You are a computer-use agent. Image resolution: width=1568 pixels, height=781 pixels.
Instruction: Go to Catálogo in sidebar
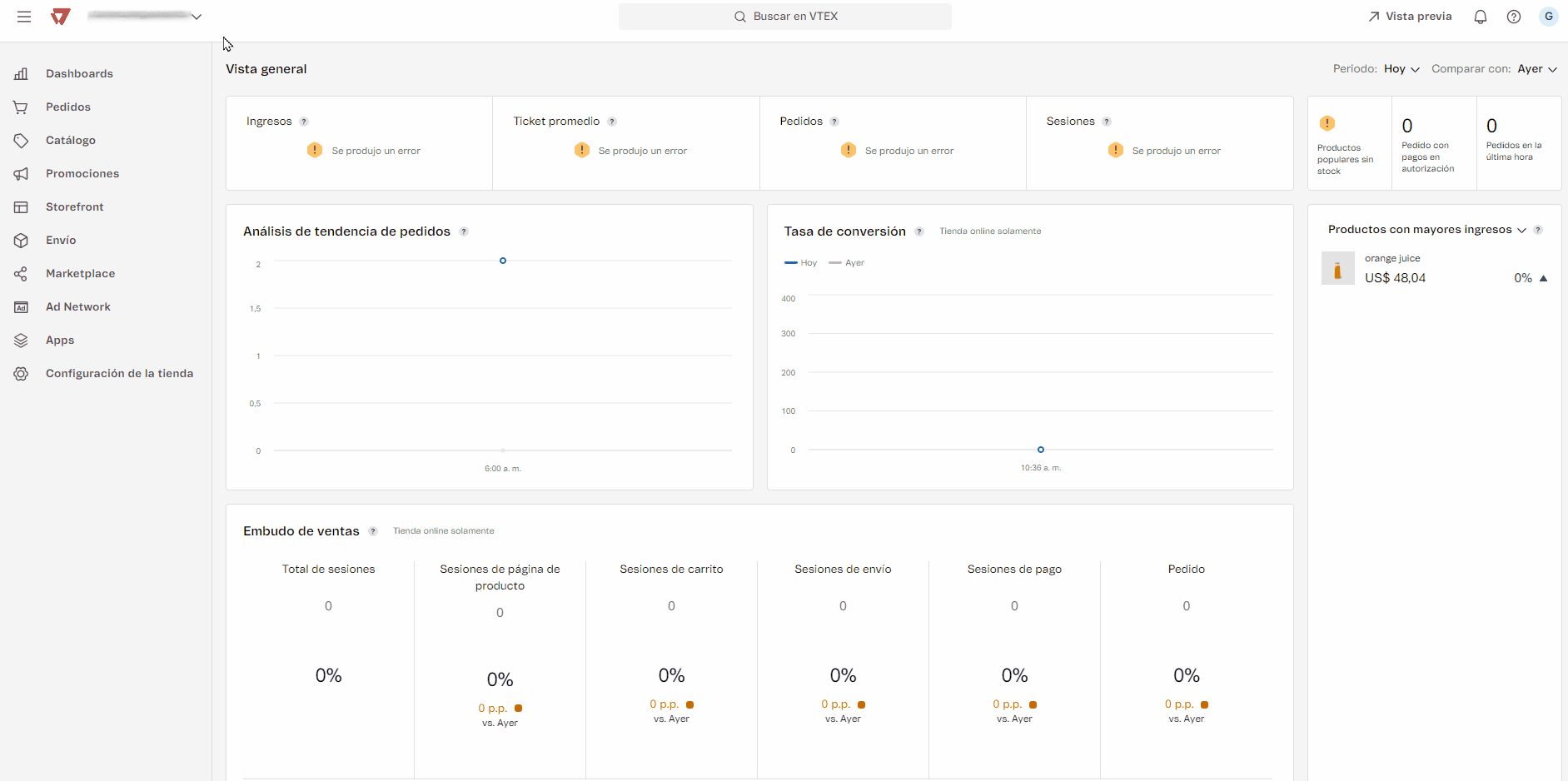(x=71, y=141)
